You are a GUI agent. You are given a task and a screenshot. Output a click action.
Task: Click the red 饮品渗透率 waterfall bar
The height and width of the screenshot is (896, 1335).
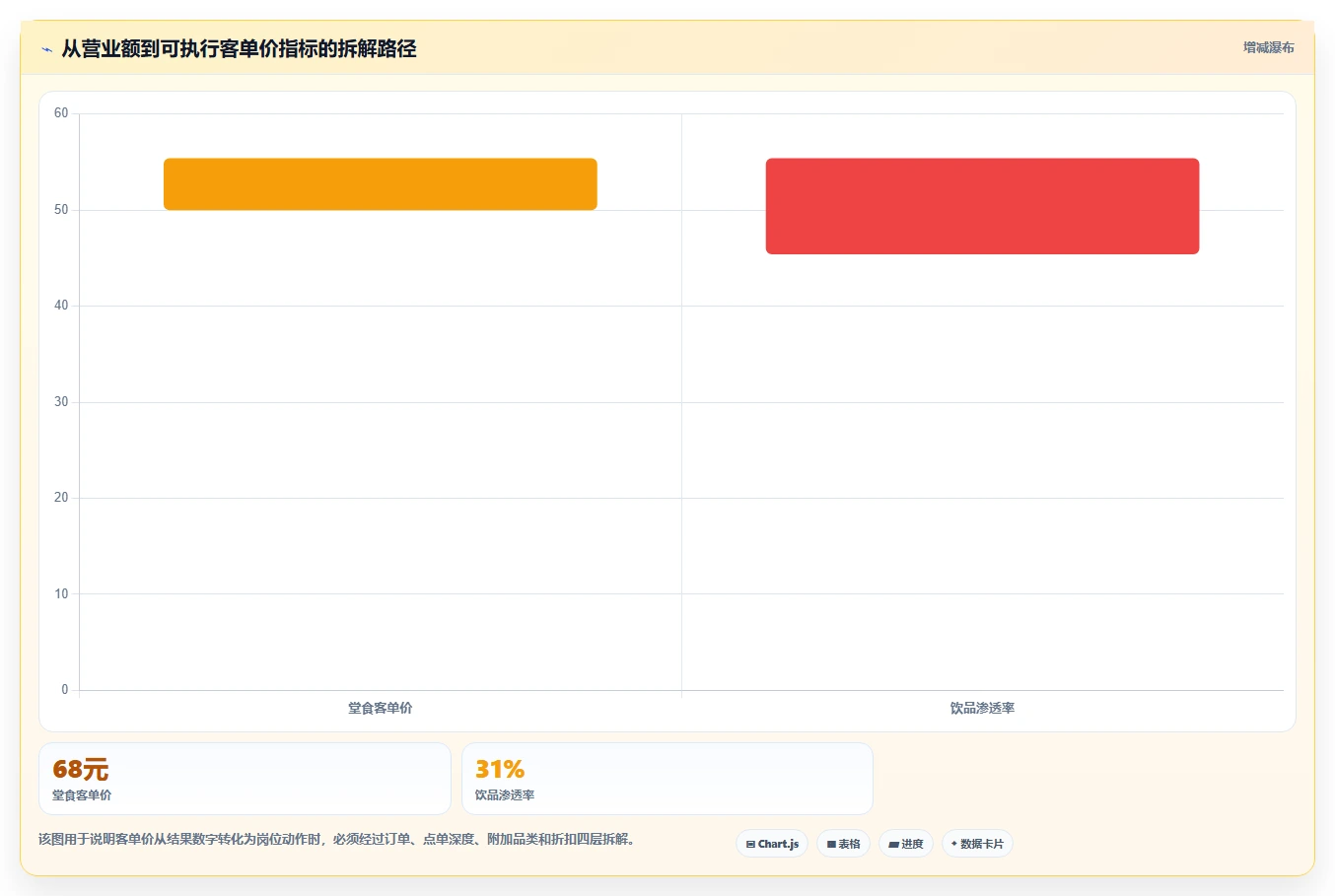point(982,206)
